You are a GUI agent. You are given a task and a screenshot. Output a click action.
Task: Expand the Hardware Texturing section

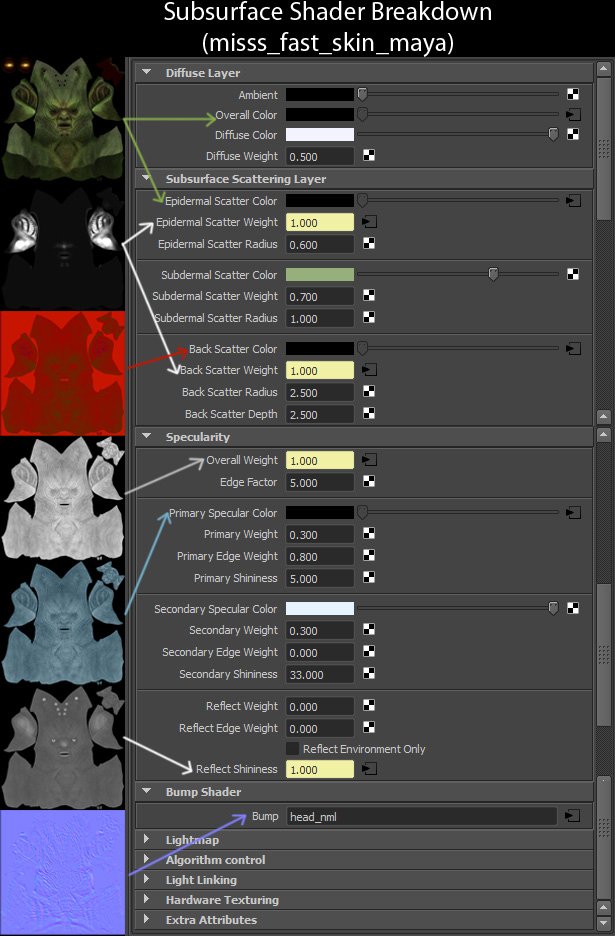click(x=146, y=899)
